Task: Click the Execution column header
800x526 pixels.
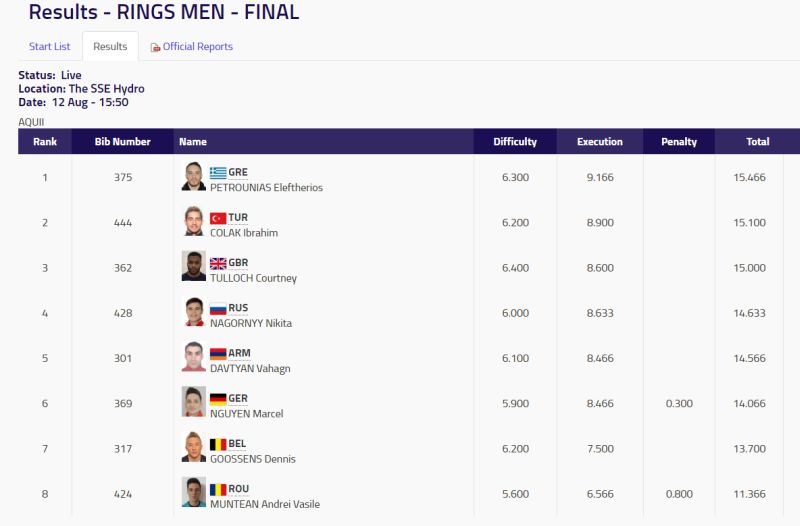Action: [x=599, y=142]
